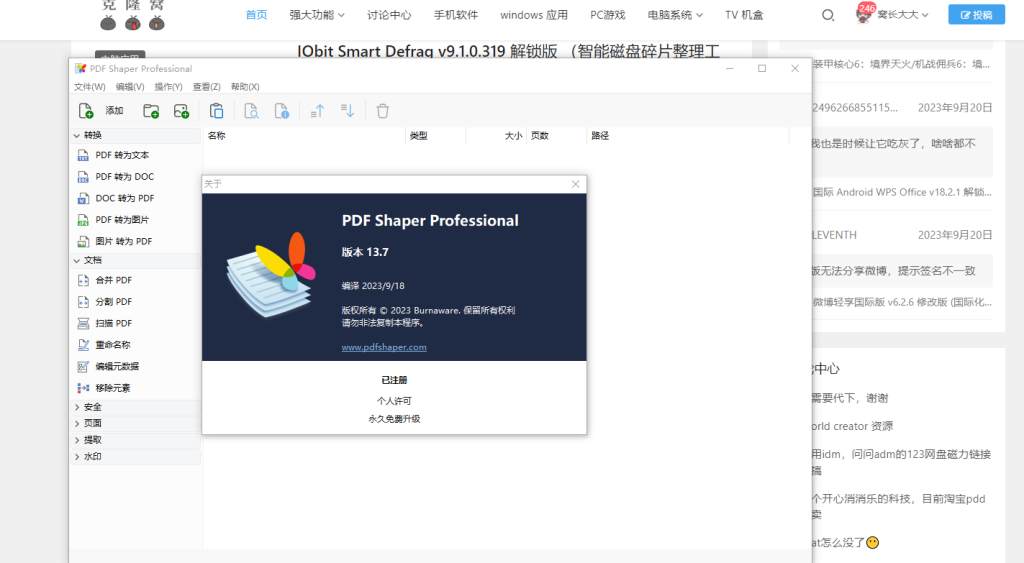Viewport: 1024px width, 563px height.
Task: Close the 关于 About dialog
Action: tap(575, 184)
